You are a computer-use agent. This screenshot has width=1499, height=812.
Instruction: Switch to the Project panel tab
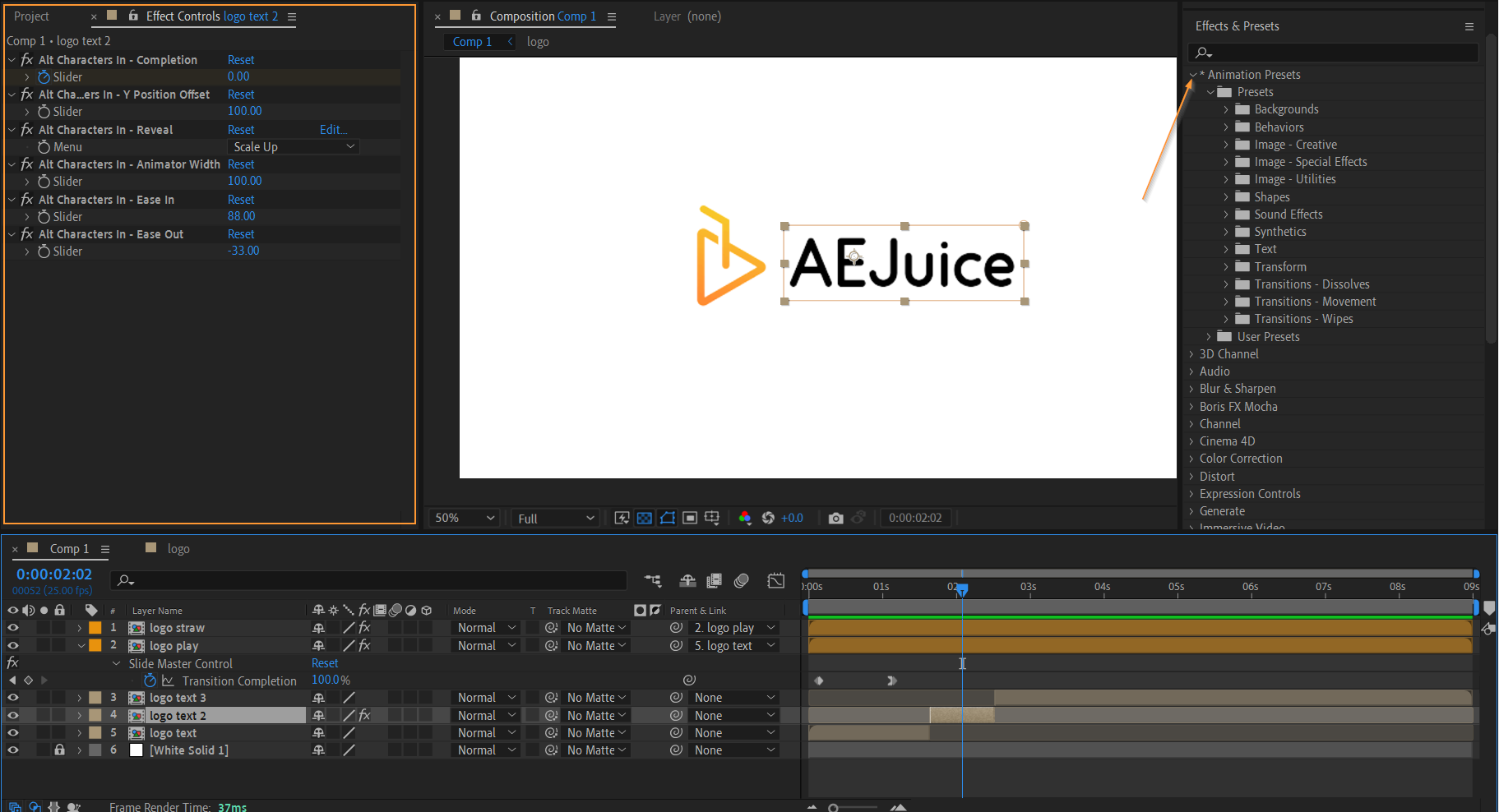click(32, 16)
